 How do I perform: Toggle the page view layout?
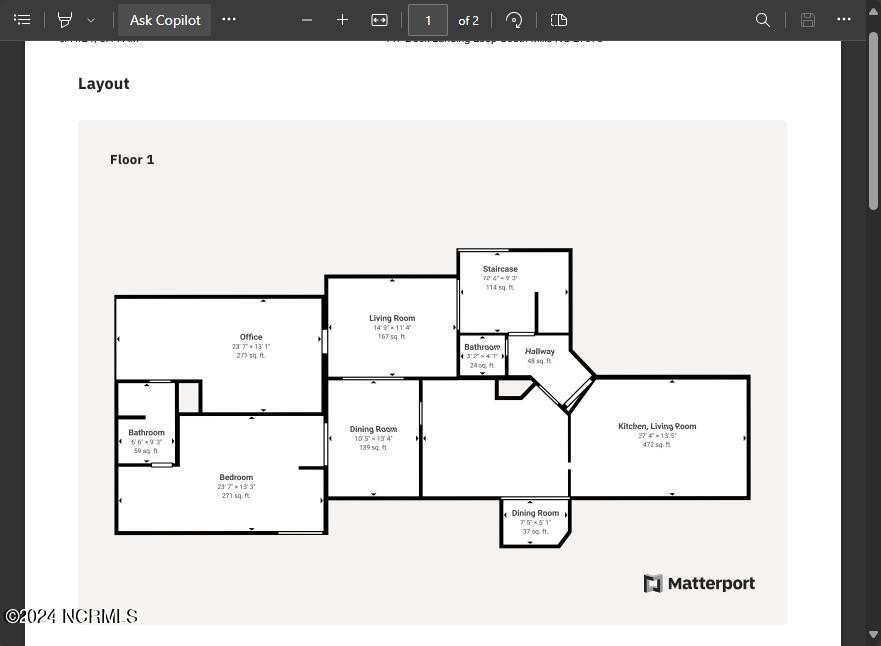[559, 20]
